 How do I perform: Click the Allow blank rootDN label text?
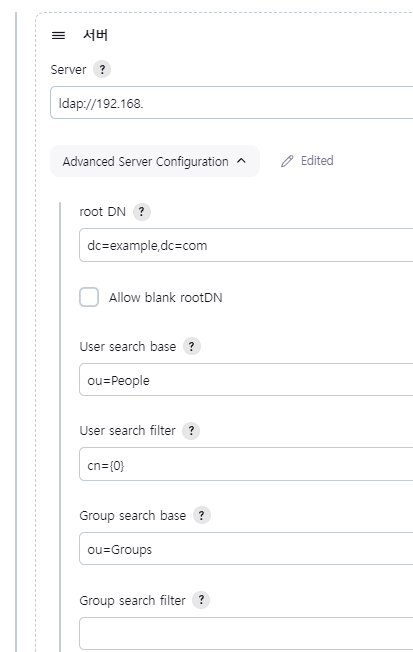click(x=166, y=298)
